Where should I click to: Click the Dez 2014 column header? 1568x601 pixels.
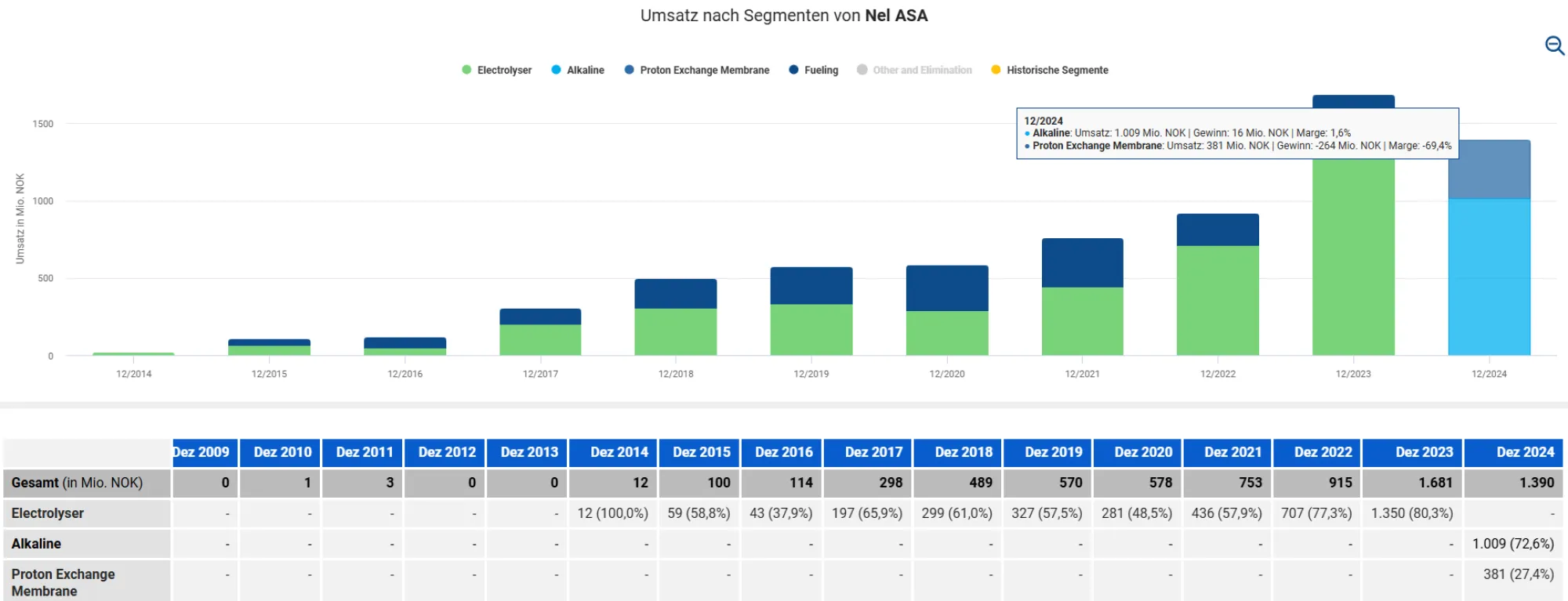613,452
